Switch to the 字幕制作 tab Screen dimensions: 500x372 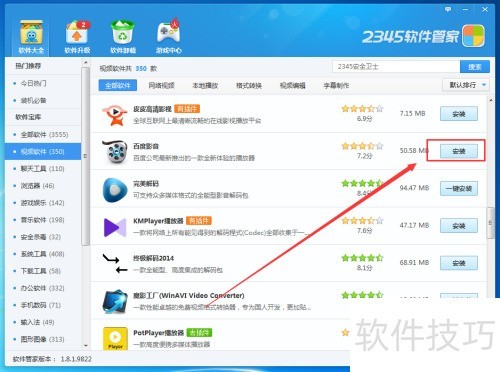point(336,86)
